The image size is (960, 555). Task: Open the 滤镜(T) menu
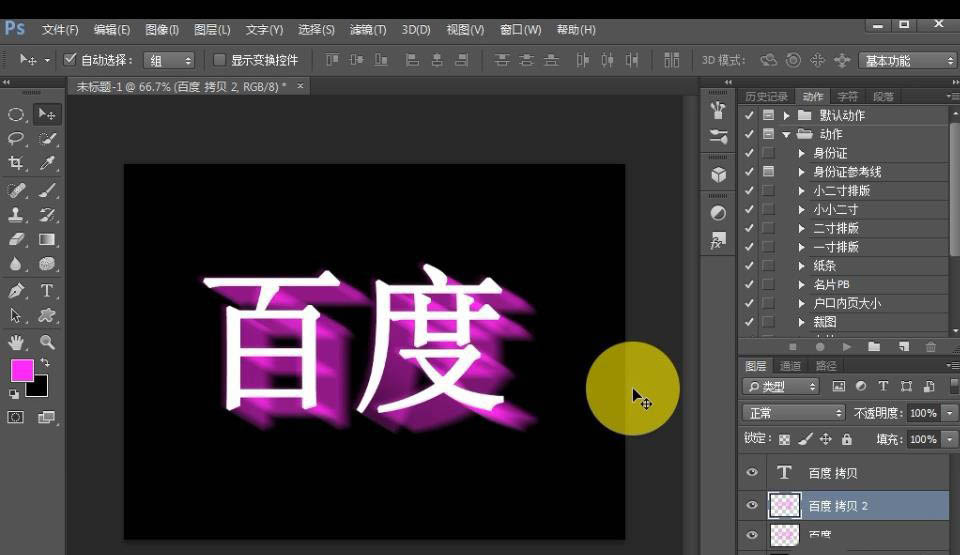[368, 29]
